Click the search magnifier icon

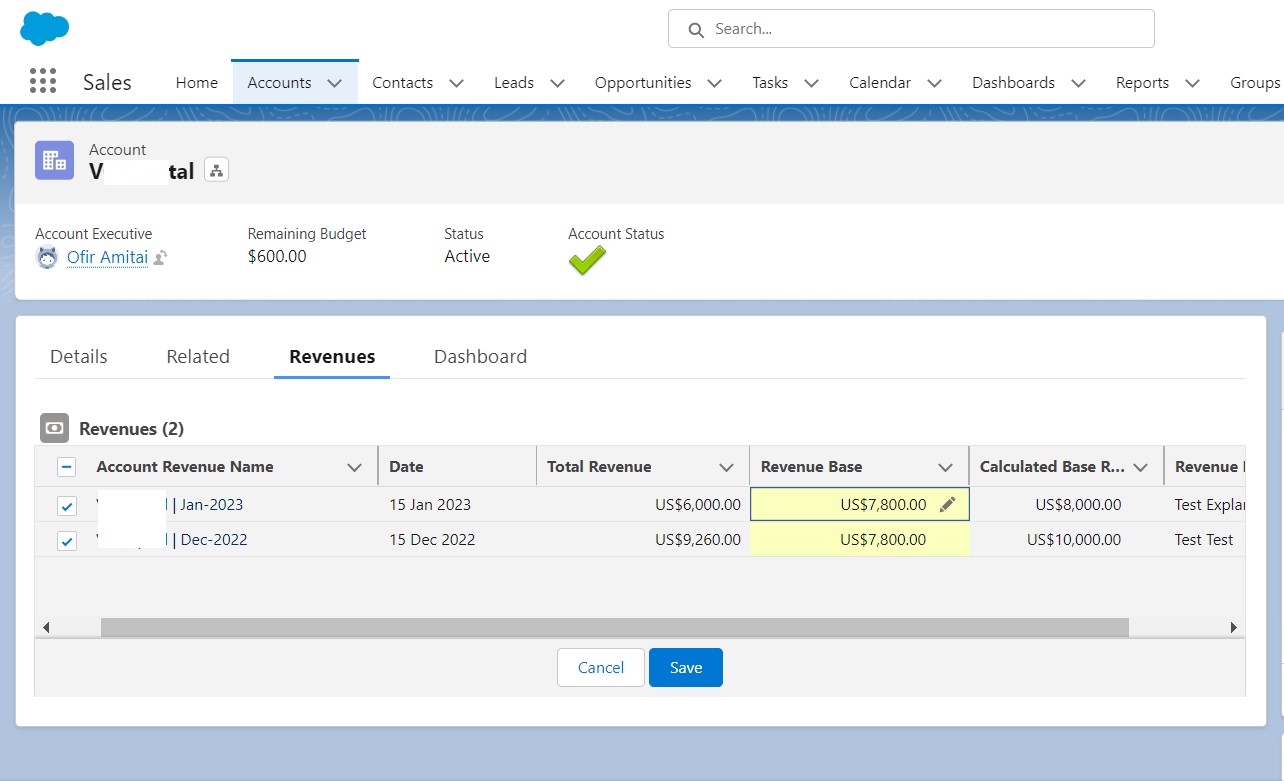(x=695, y=29)
